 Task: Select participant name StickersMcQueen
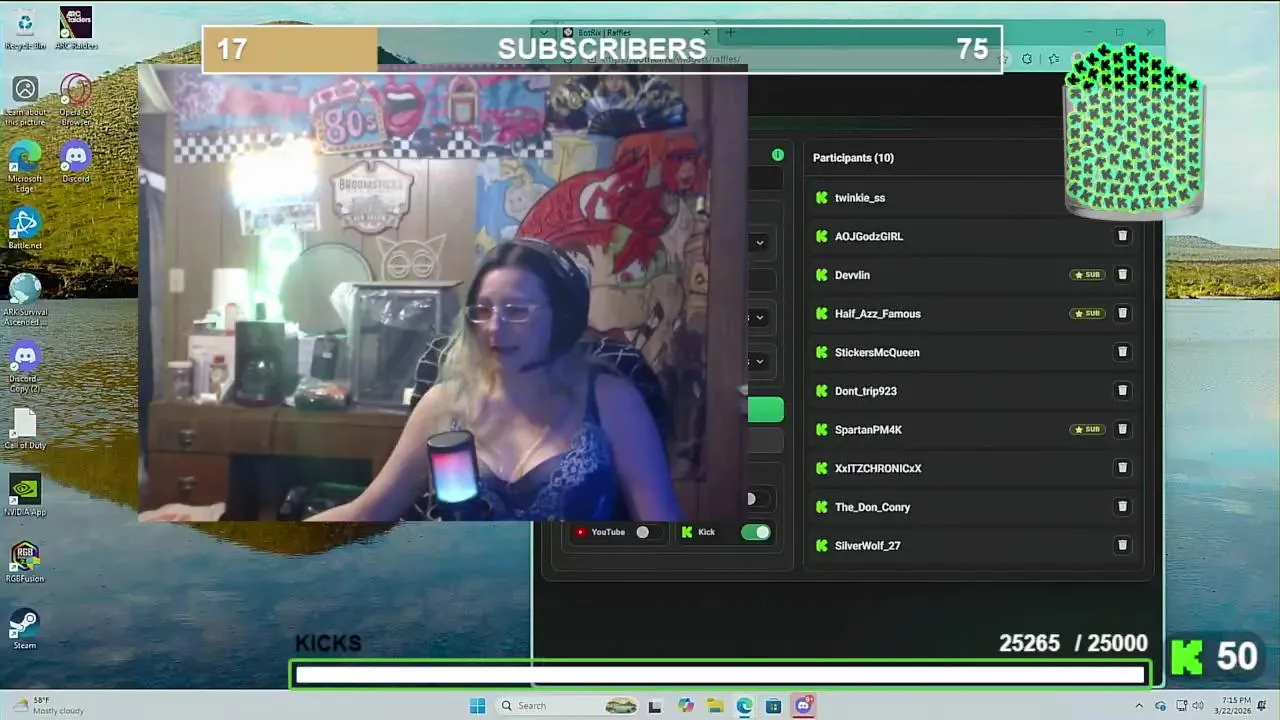tap(877, 352)
